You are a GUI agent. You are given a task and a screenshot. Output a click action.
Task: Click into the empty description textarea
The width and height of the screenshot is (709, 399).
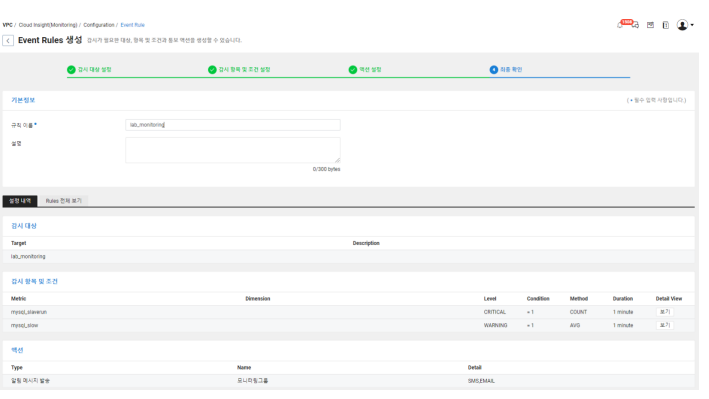(233, 150)
